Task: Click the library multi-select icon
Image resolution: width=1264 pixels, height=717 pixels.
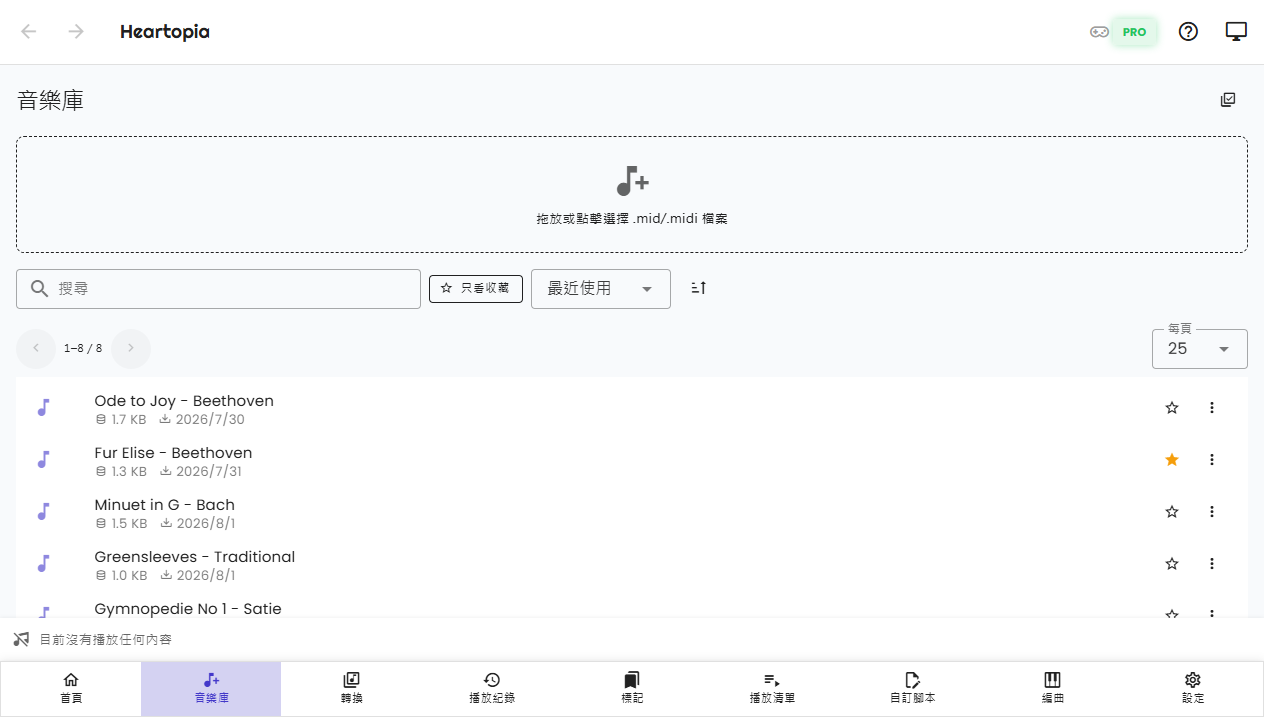Action: point(1228,100)
